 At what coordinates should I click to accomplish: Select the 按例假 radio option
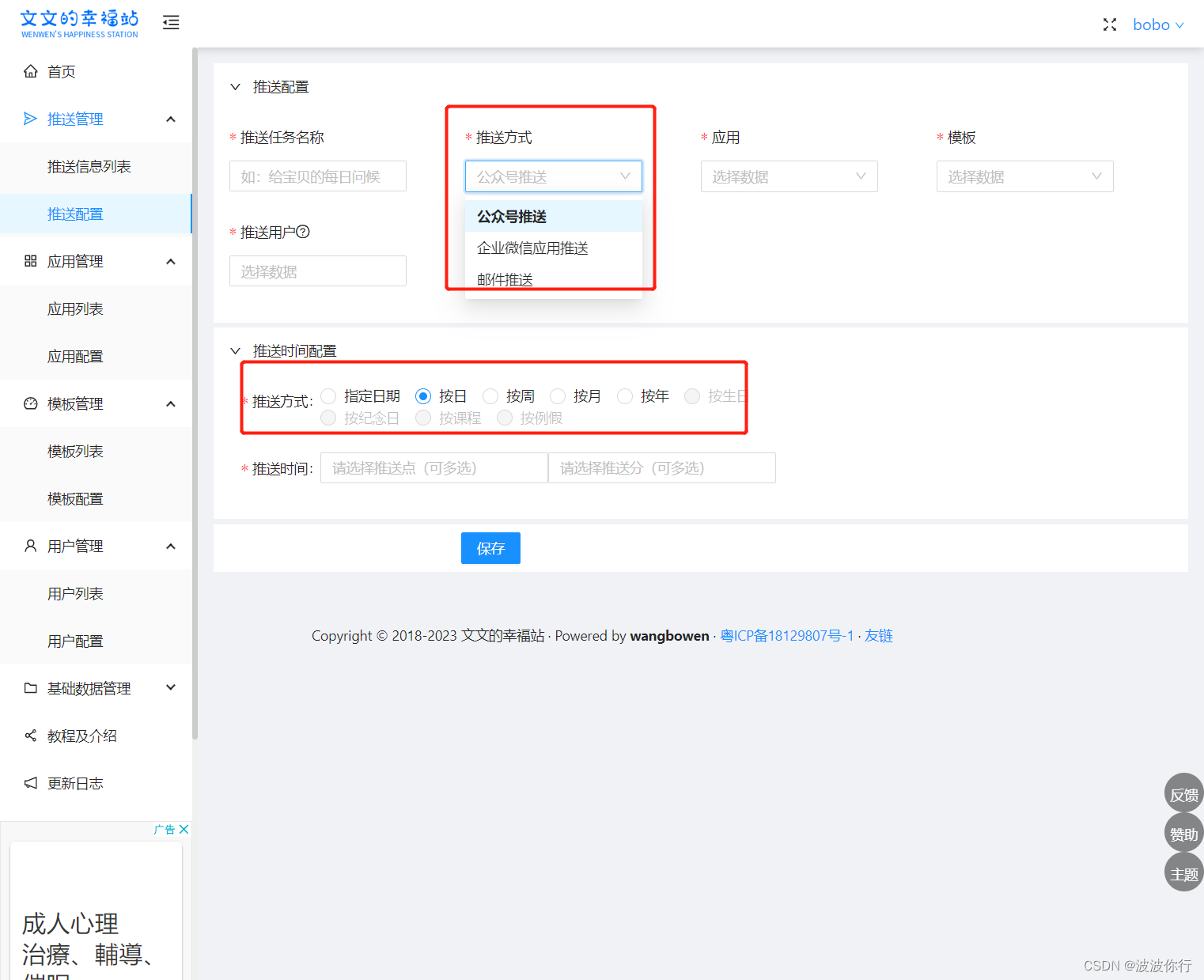[505, 418]
